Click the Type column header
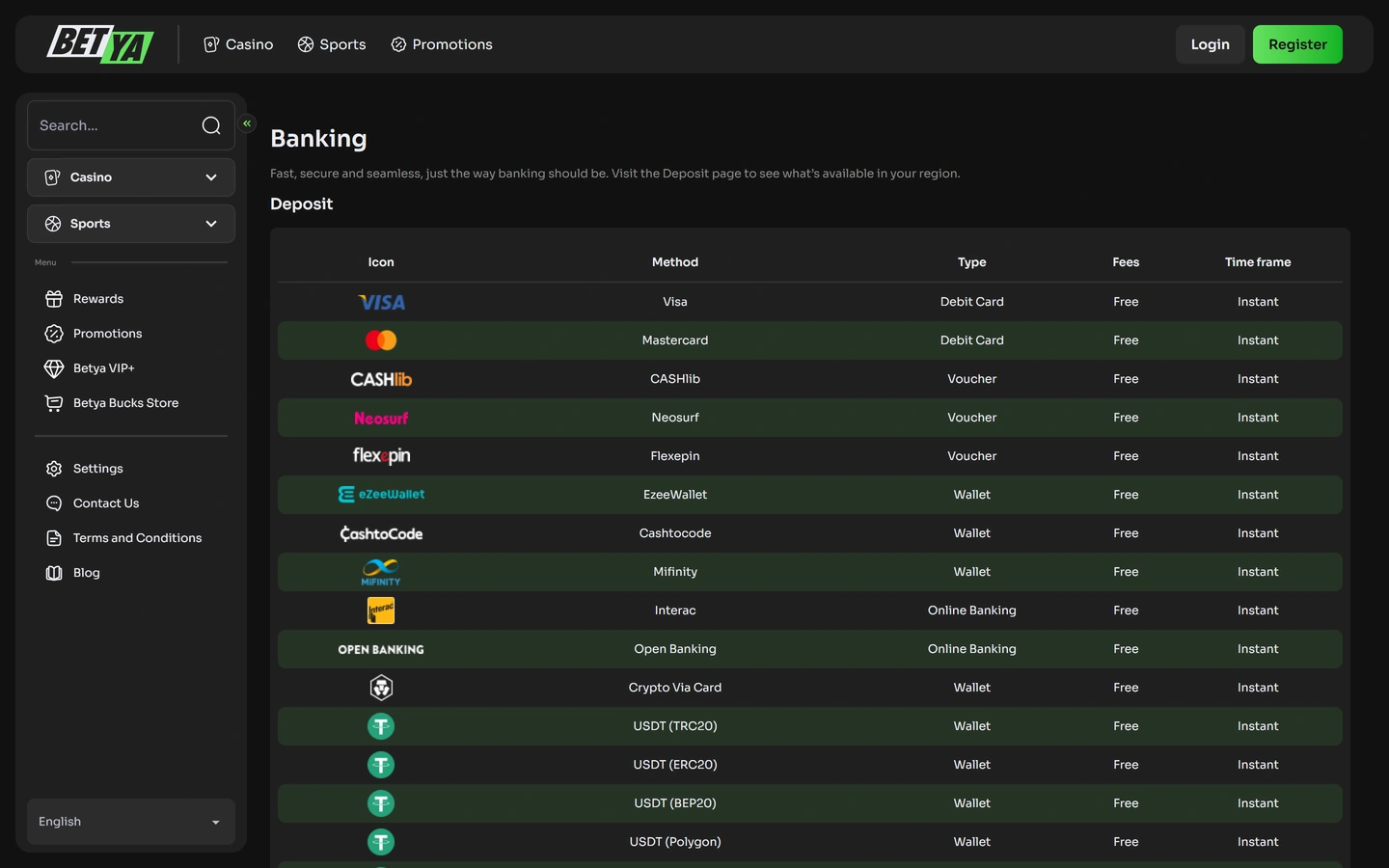The width and height of the screenshot is (1389, 868). (972, 262)
